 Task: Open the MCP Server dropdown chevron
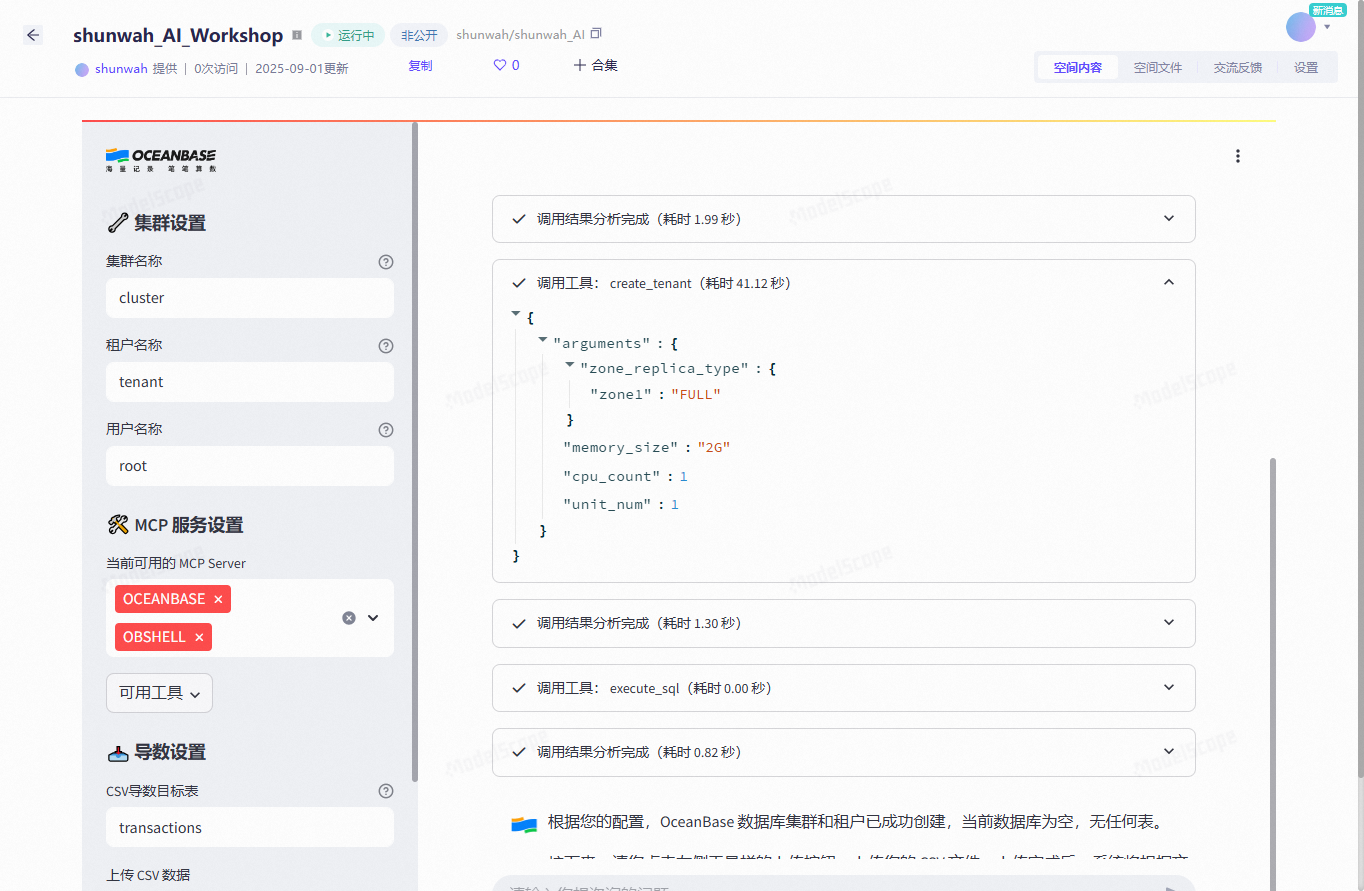pyautogui.click(x=373, y=618)
